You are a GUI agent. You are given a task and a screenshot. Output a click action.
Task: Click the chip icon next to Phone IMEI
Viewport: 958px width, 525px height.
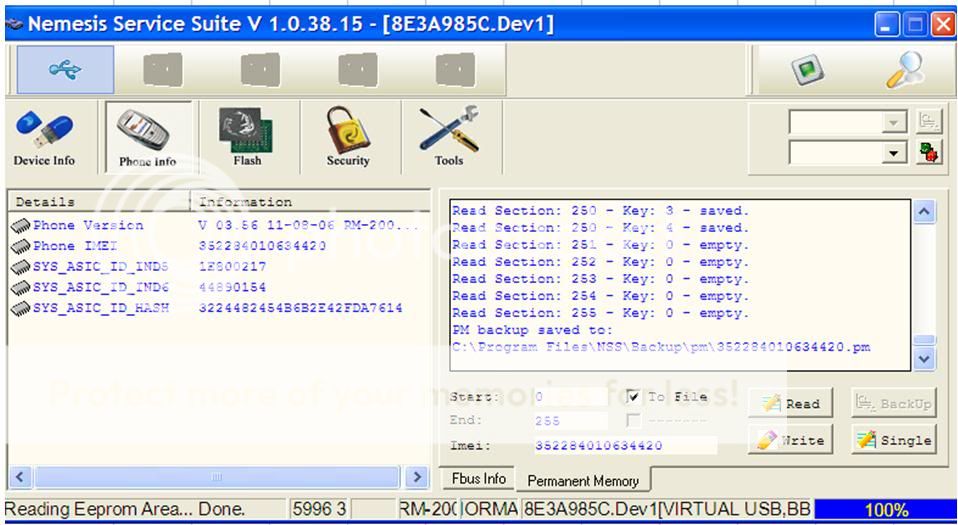pyautogui.click(x=20, y=246)
